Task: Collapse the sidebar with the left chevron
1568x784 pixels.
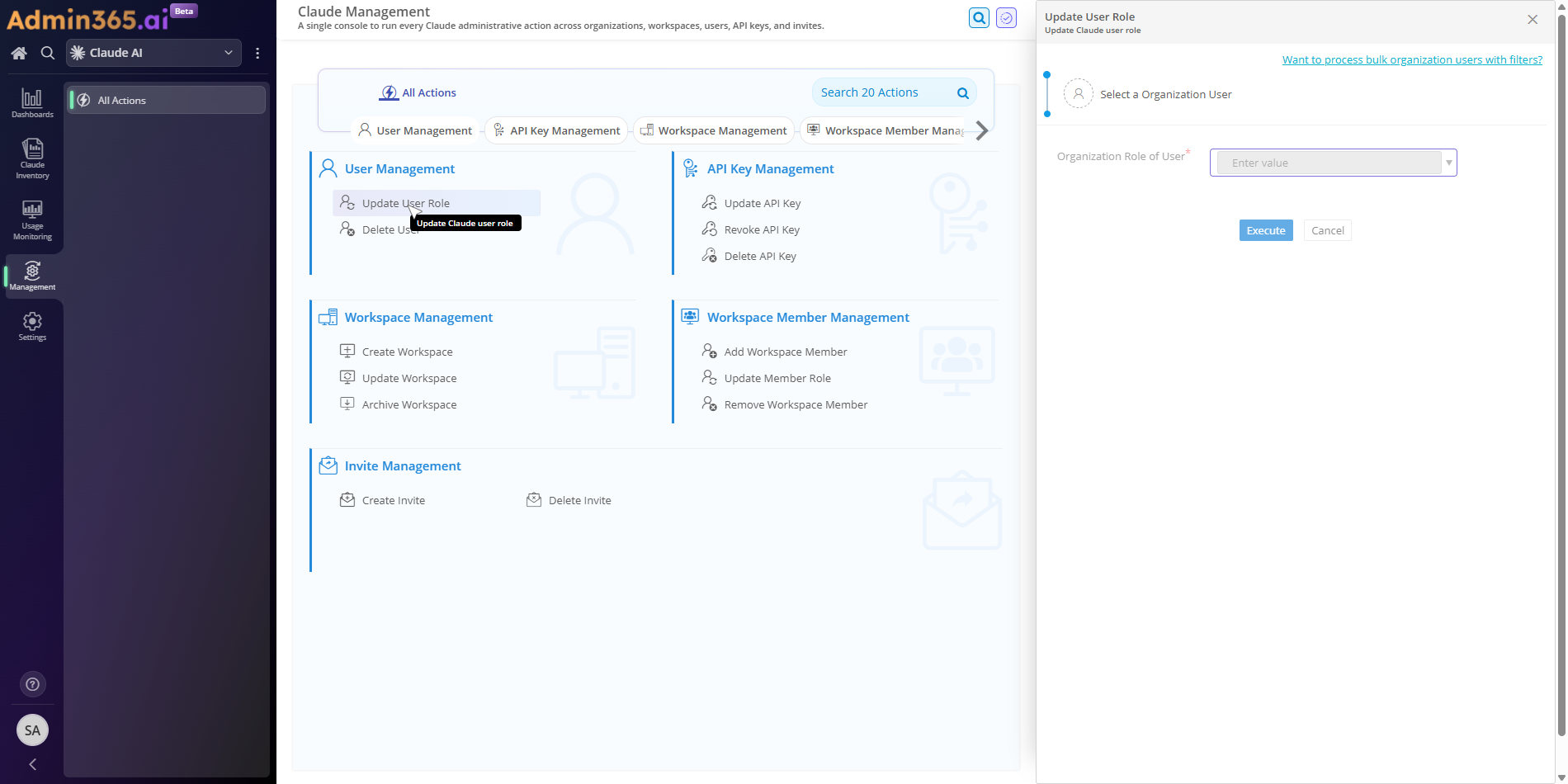Action: pyautogui.click(x=32, y=764)
